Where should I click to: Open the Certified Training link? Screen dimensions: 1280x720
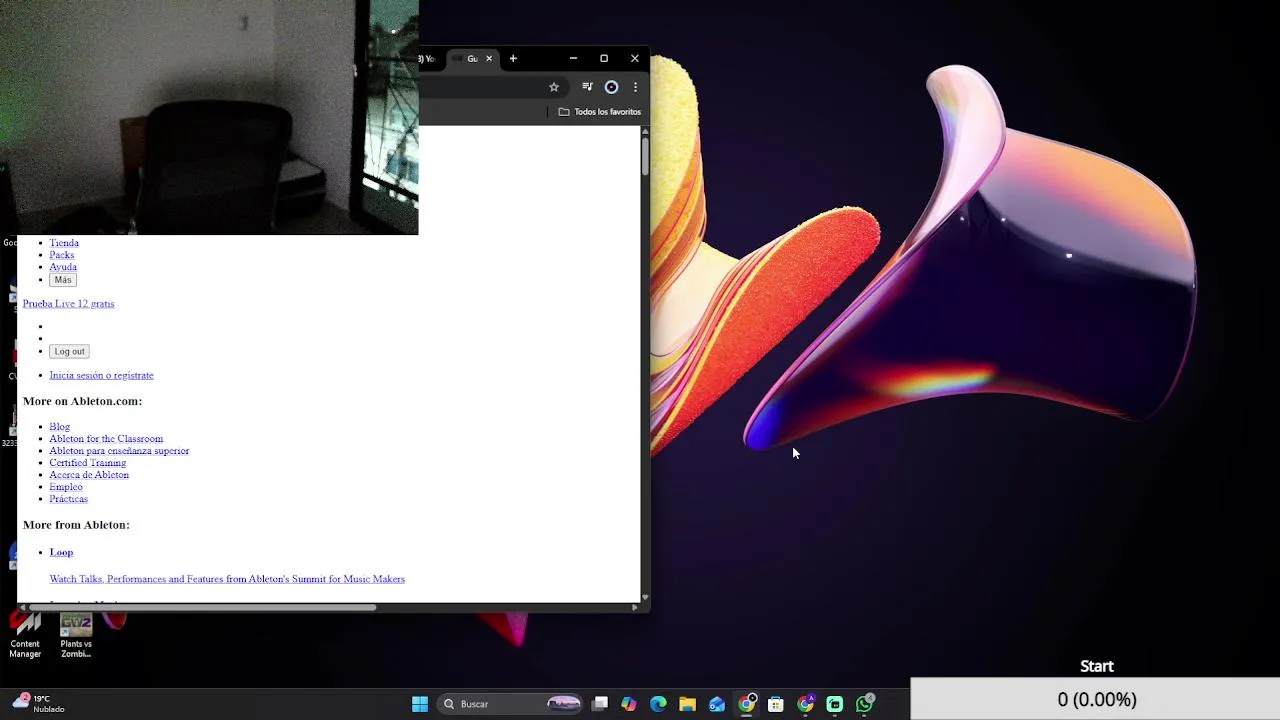click(x=88, y=463)
